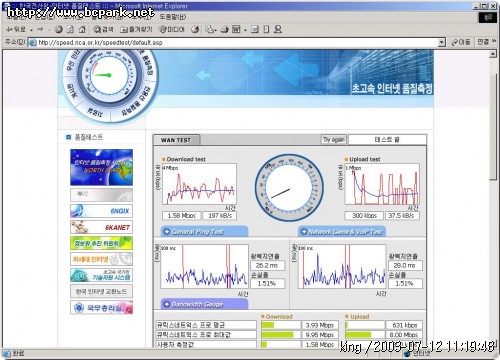
Task: Open the 한국 인터넷 교환노드 banner
Action: (101, 291)
